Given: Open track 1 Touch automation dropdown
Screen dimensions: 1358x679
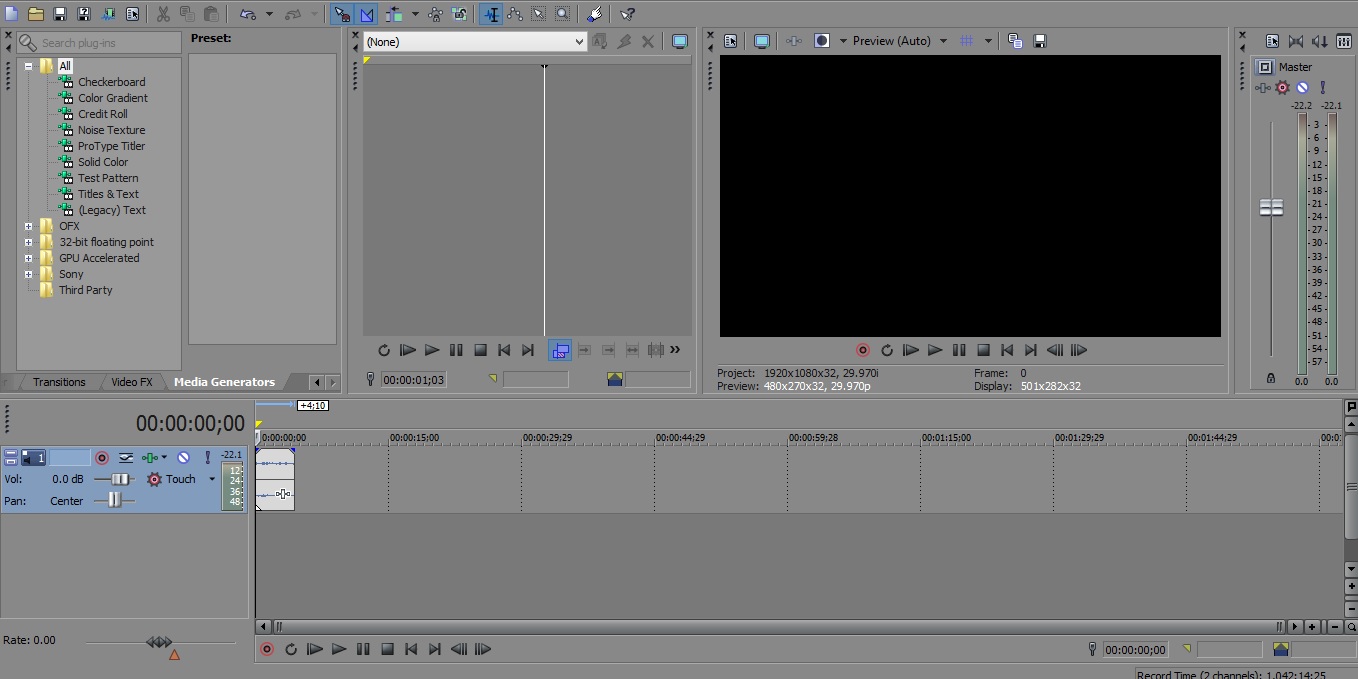Looking at the screenshot, I should [x=212, y=479].
